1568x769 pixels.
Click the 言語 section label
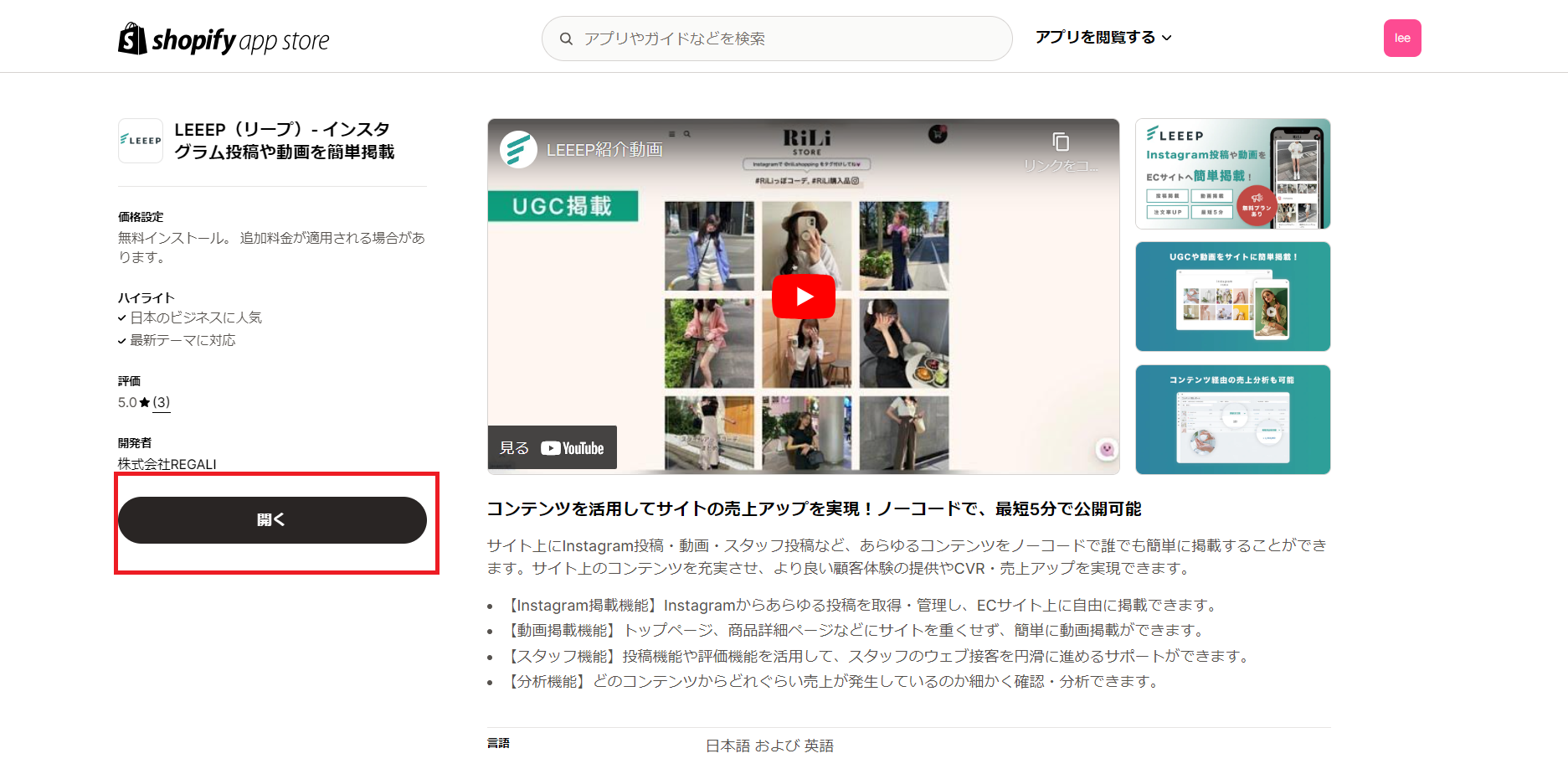[x=499, y=743]
